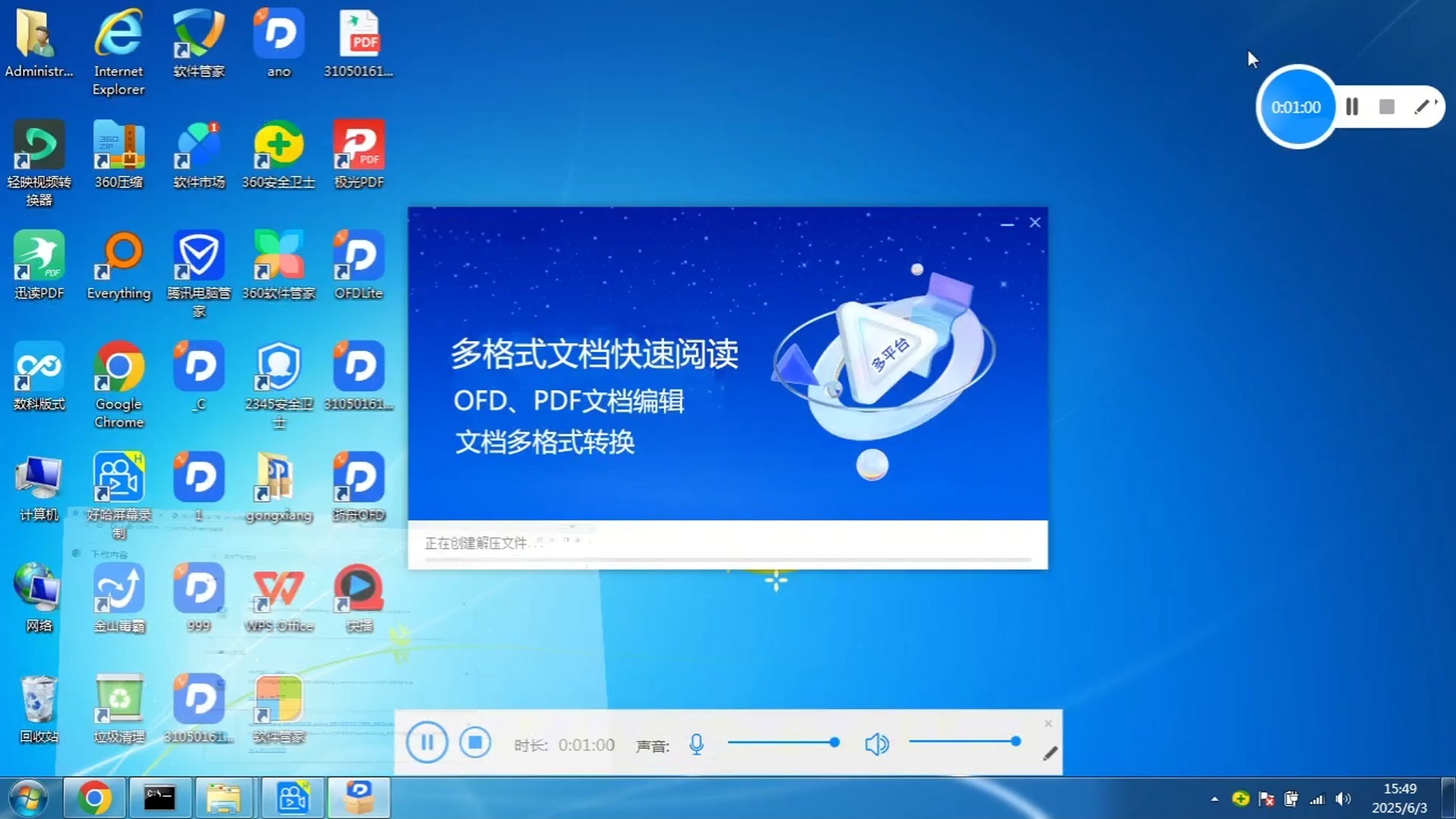Toggle pause on the floating recording widget
This screenshot has width=1456, height=819.
click(1351, 106)
